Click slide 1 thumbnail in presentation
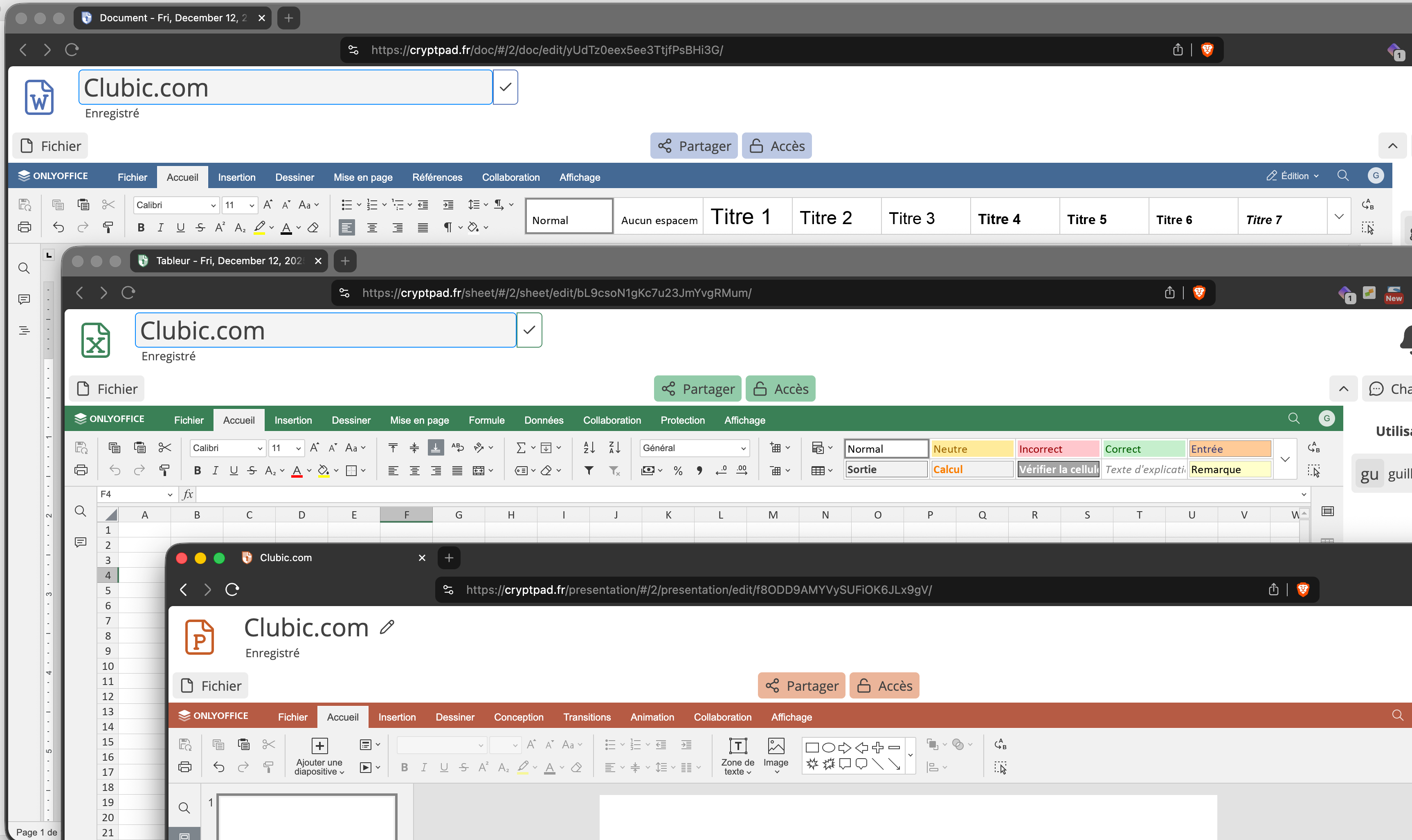The width and height of the screenshot is (1412, 840). (x=307, y=818)
